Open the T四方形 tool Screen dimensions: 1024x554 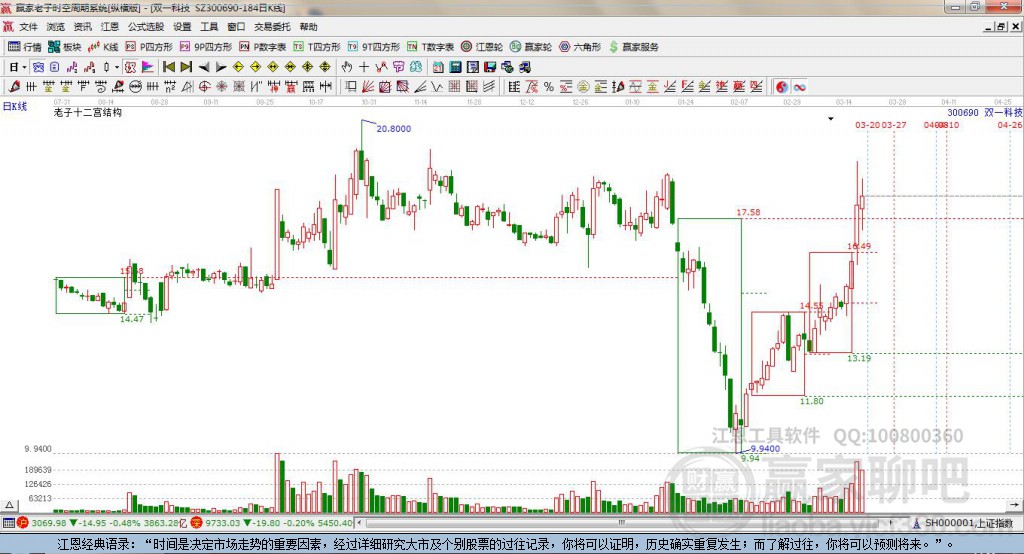pyautogui.click(x=317, y=47)
